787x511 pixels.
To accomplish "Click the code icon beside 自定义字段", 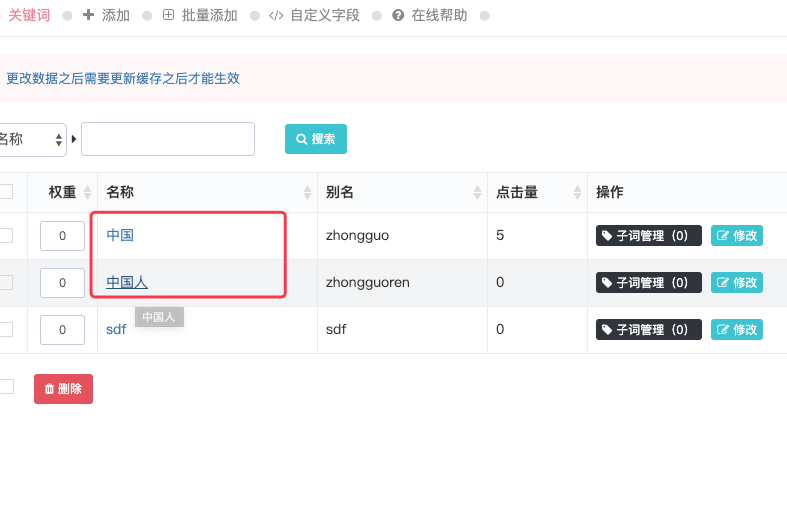I will [276, 16].
